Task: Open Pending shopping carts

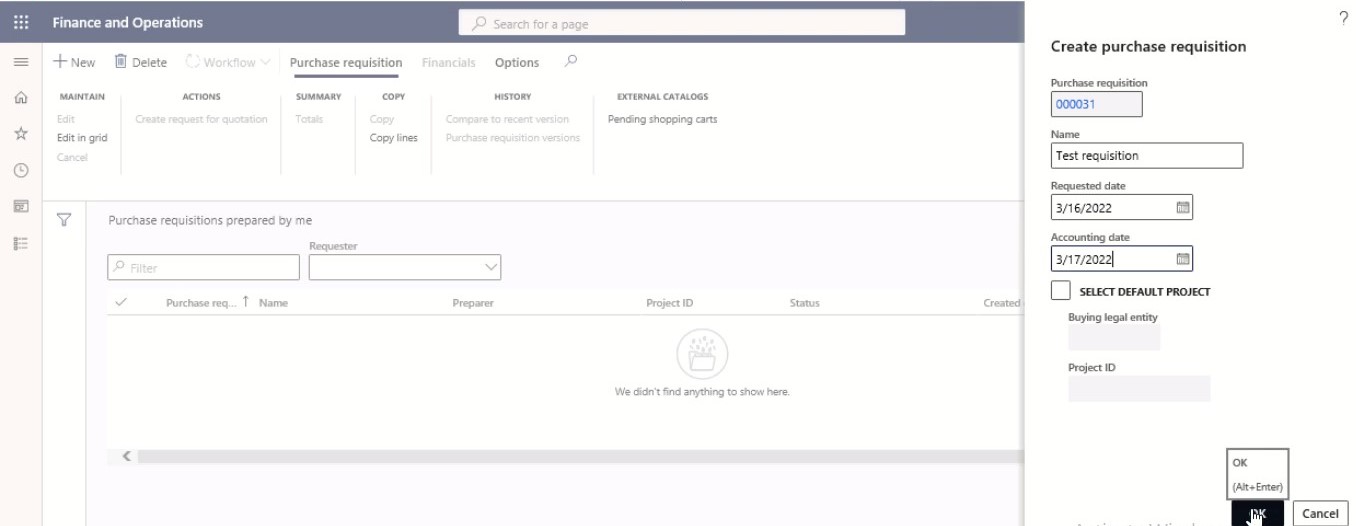Action: 662,119
